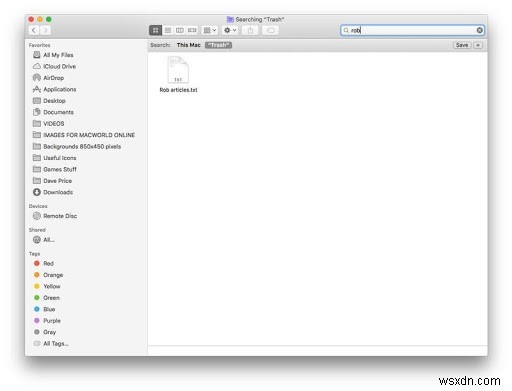This screenshot has width=512, height=391.
Task: Open the arrange items dropdown
Action: click(210, 30)
